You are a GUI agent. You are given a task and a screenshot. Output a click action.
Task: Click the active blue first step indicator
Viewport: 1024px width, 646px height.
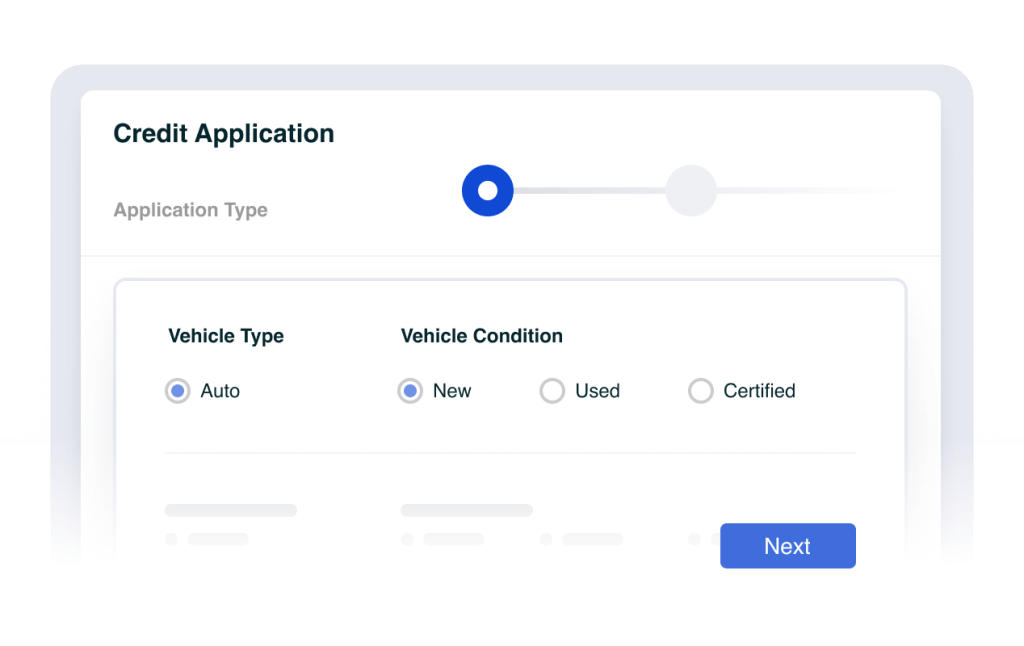pos(487,190)
